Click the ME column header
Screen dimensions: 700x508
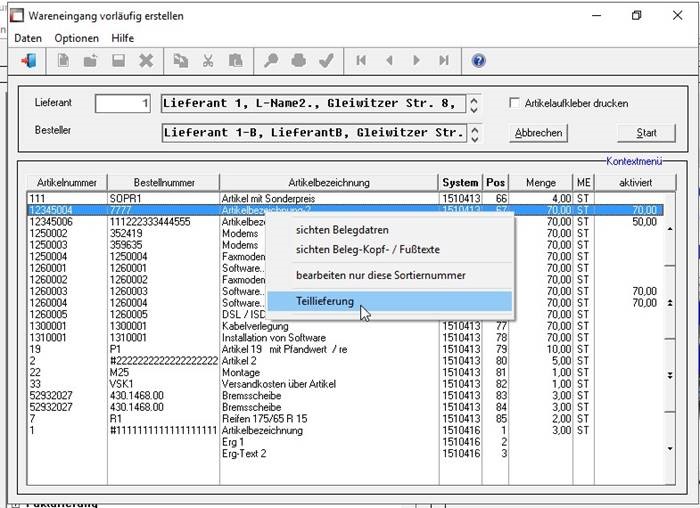(x=583, y=183)
